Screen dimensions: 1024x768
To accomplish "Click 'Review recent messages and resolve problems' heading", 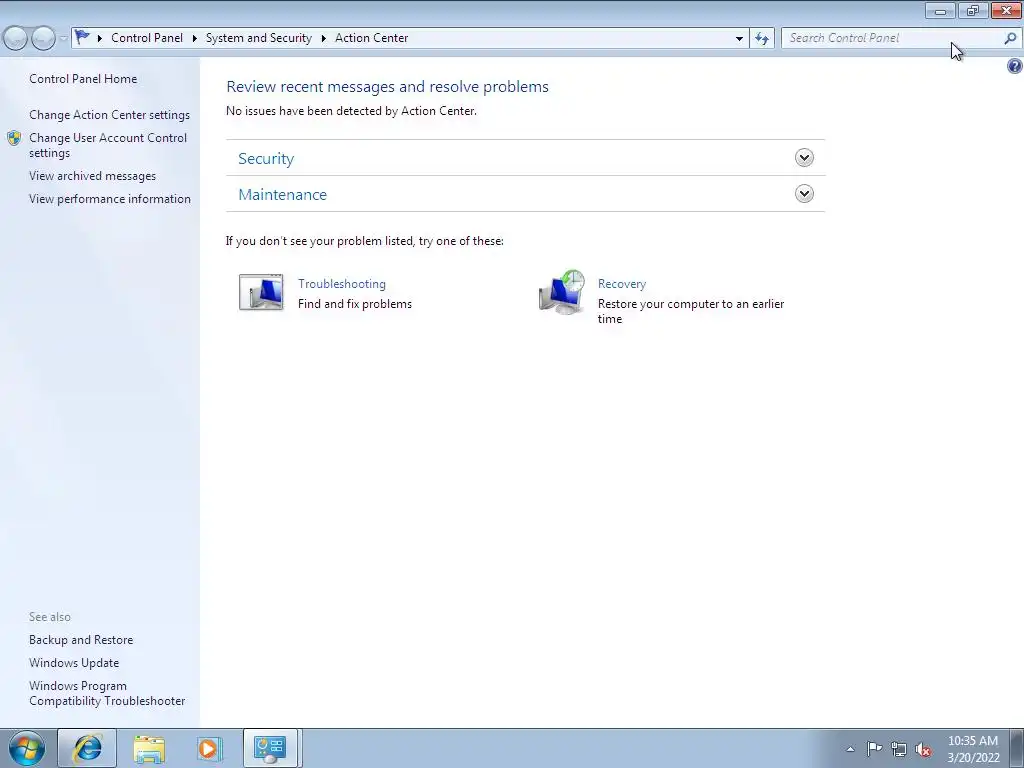I will pos(387,87).
